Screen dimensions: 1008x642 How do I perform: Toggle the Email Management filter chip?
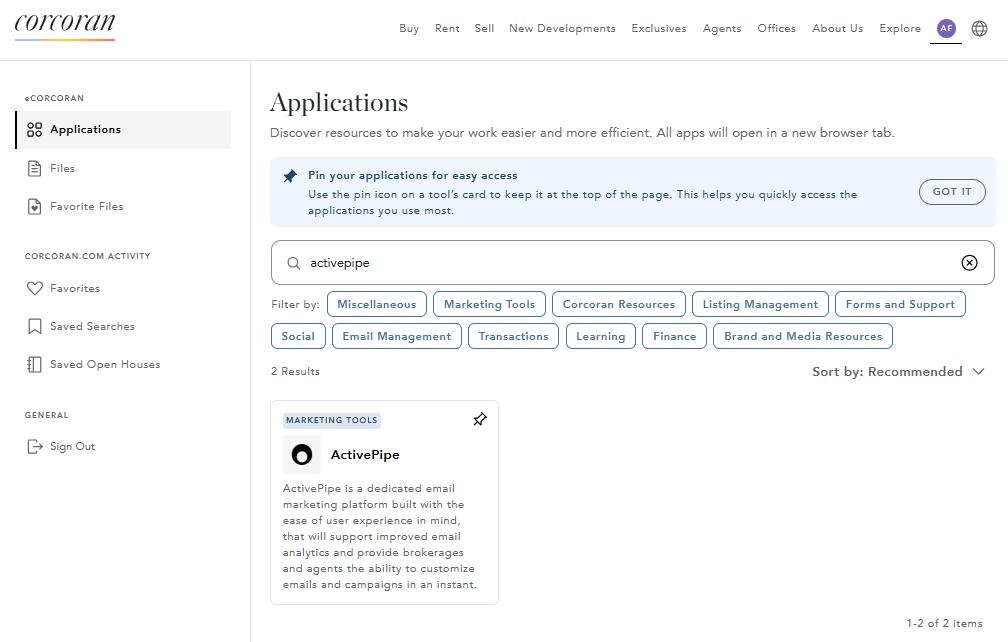click(397, 336)
